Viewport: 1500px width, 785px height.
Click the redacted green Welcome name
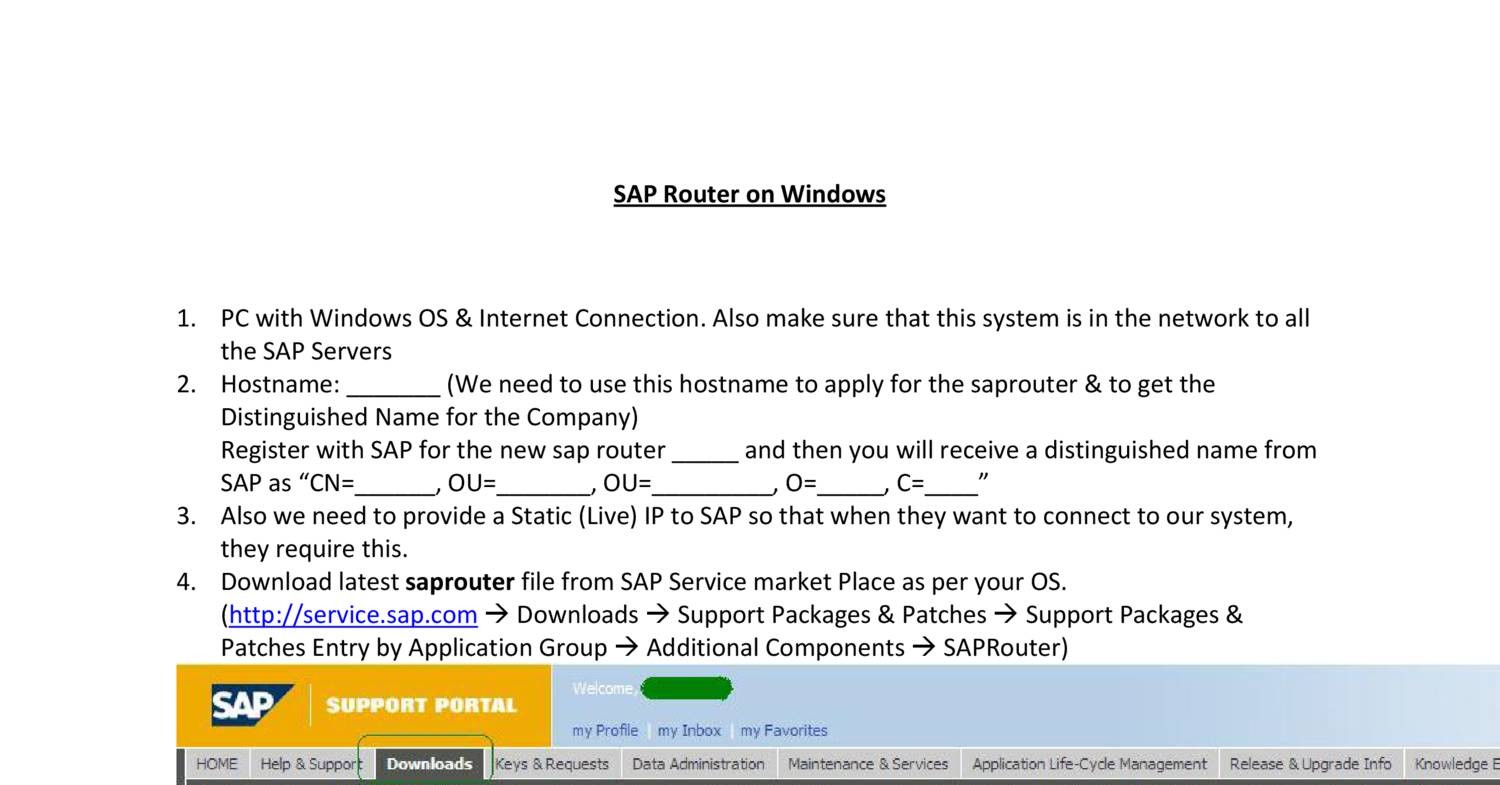(x=686, y=688)
